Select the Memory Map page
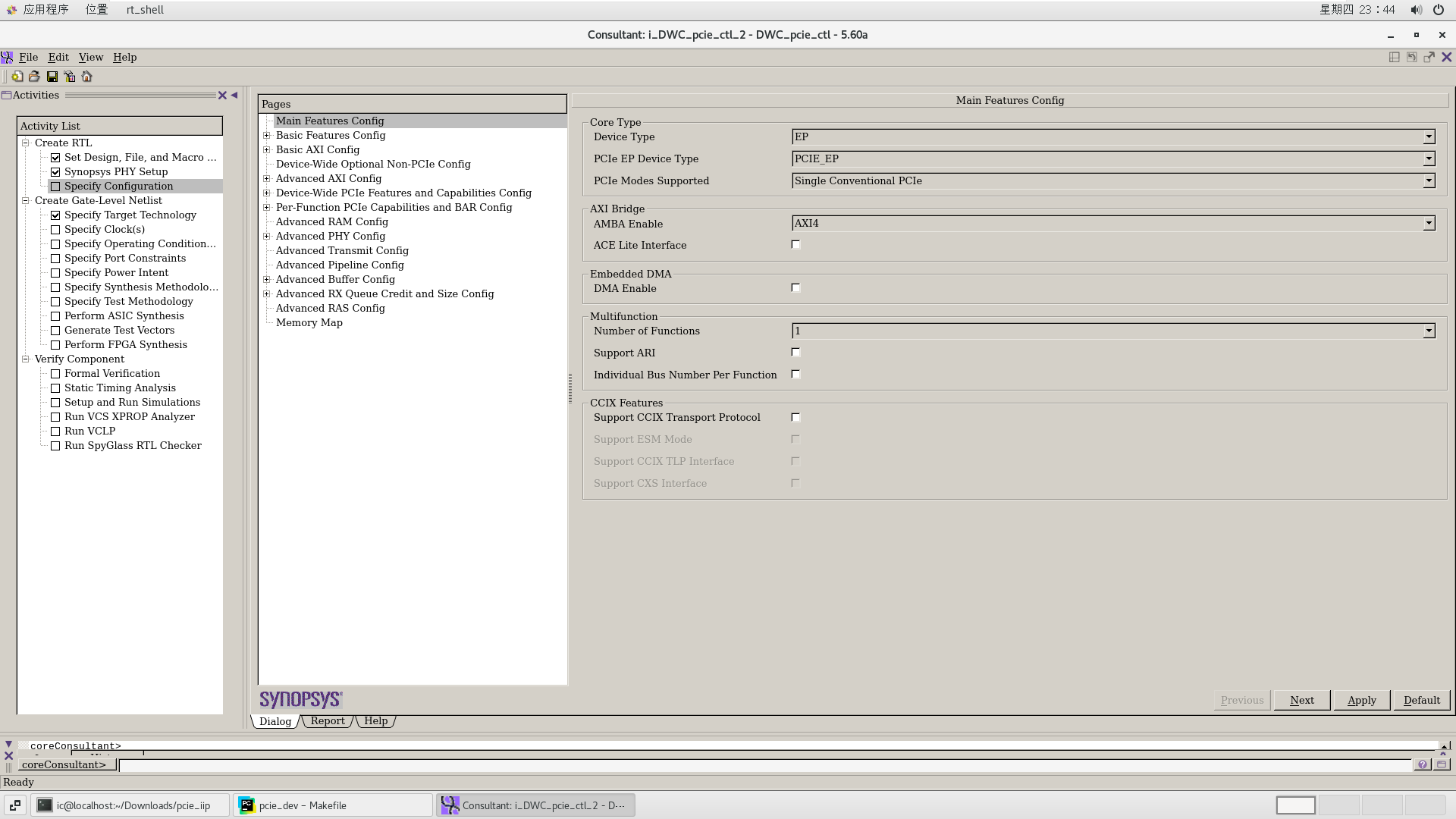Image resolution: width=1456 pixels, height=819 pixels. pyautogui.click(x=309, y=323)
